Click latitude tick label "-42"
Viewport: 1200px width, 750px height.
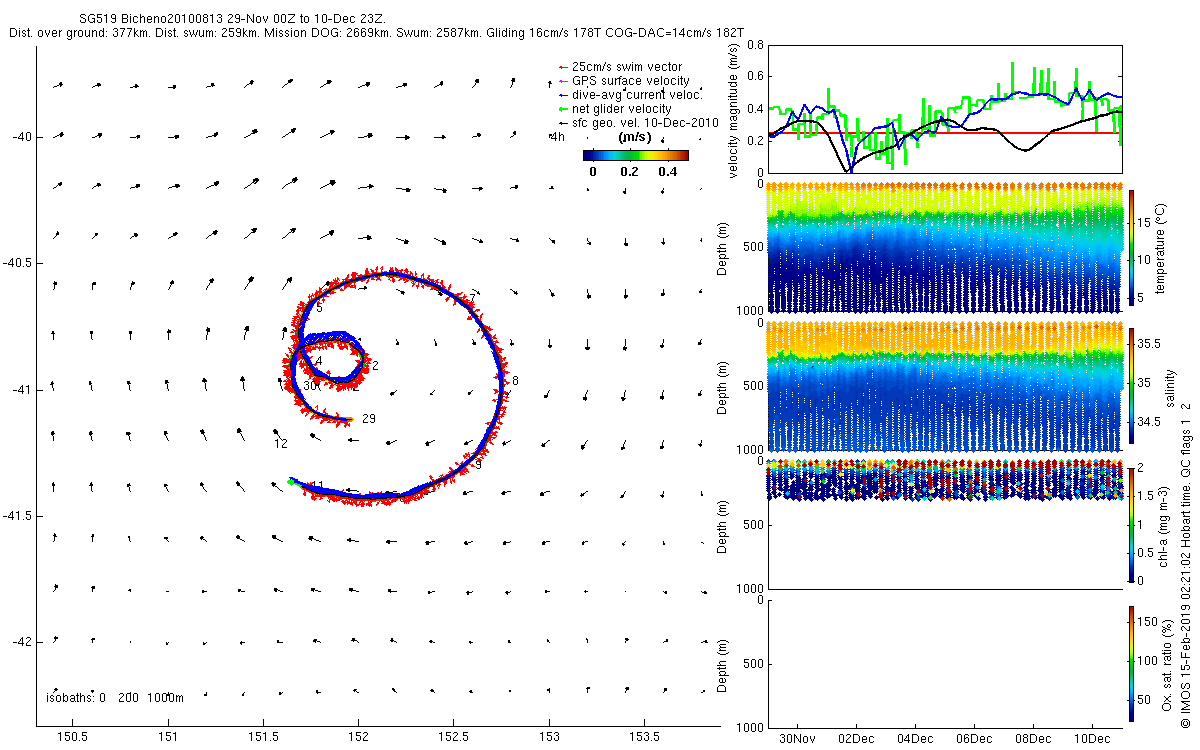click(x=21, y=641)
